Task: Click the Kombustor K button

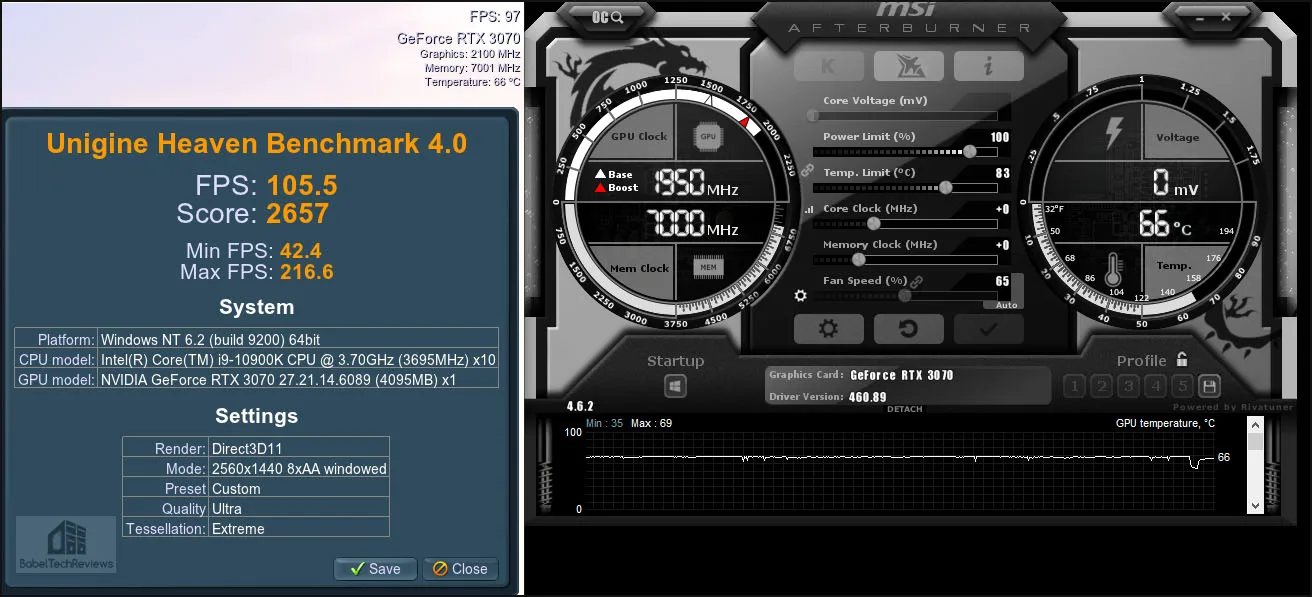Action: click(828, 66)
